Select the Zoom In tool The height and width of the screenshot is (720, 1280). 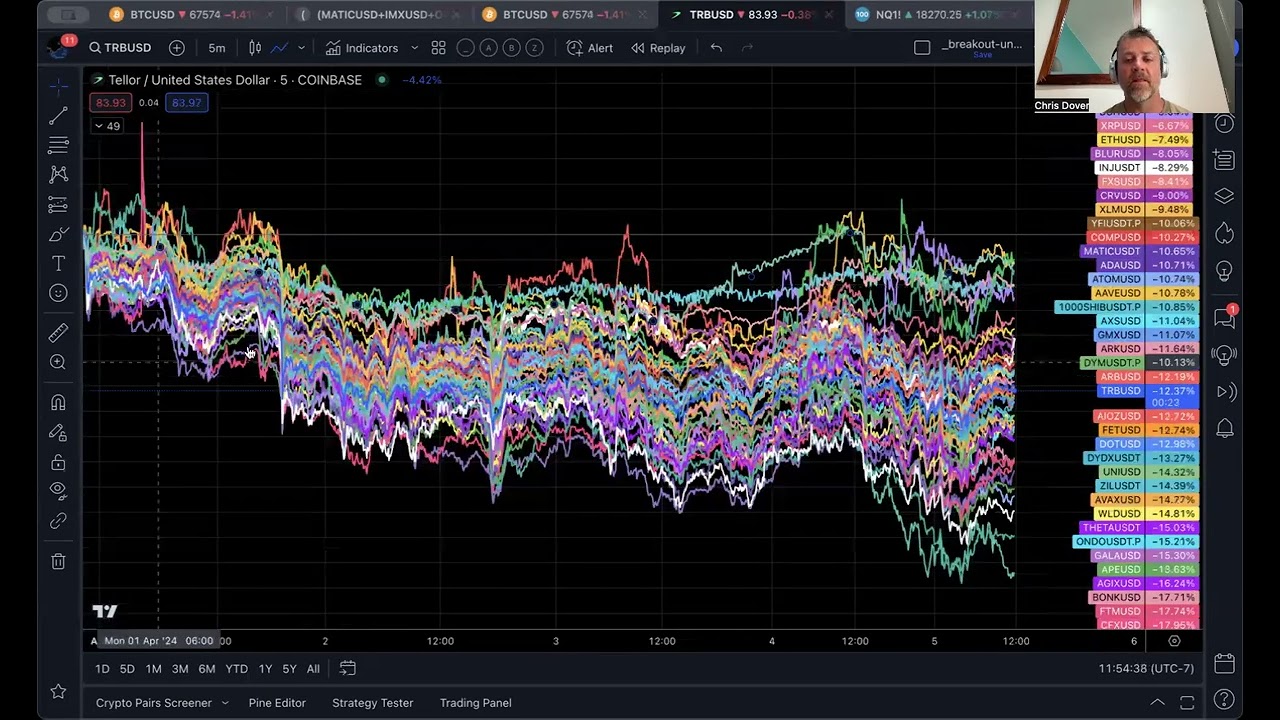[x=58, y=362]
